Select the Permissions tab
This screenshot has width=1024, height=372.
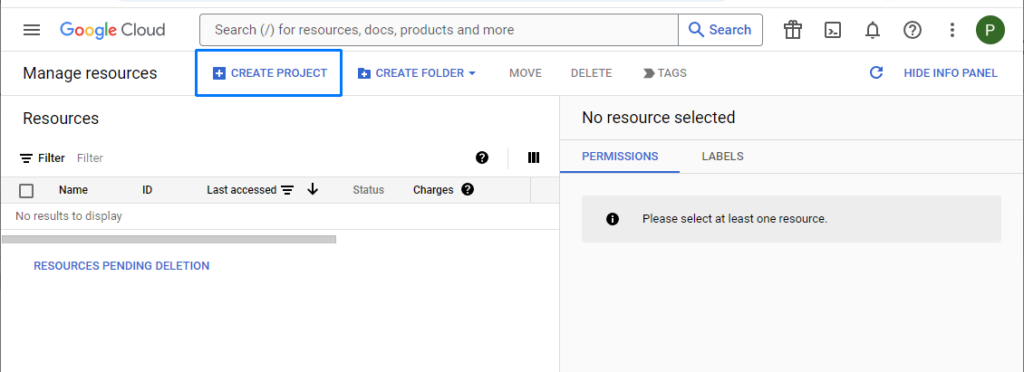(x=620, y=157)
